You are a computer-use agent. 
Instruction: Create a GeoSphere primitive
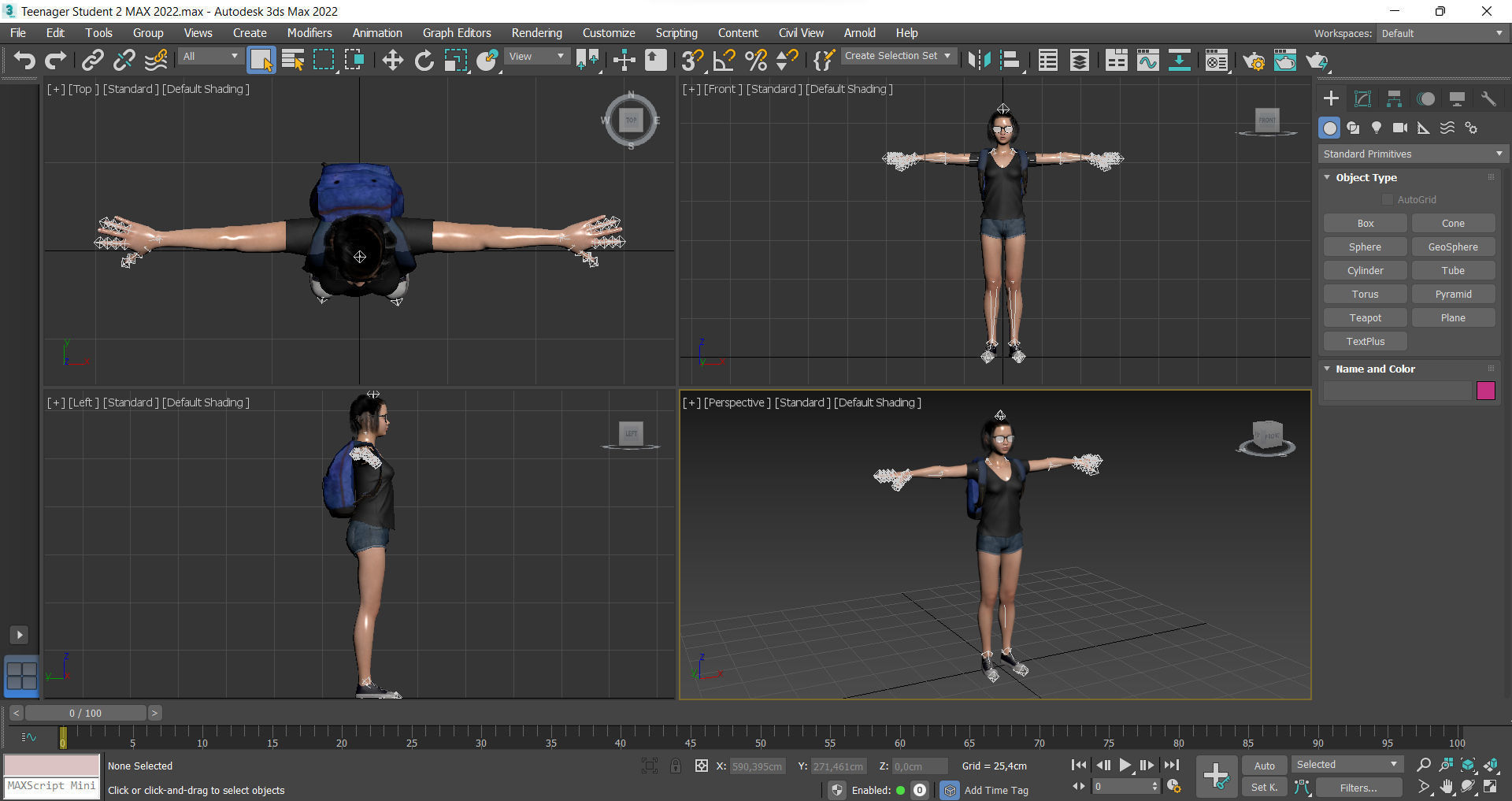click(x=1453, y=247)
